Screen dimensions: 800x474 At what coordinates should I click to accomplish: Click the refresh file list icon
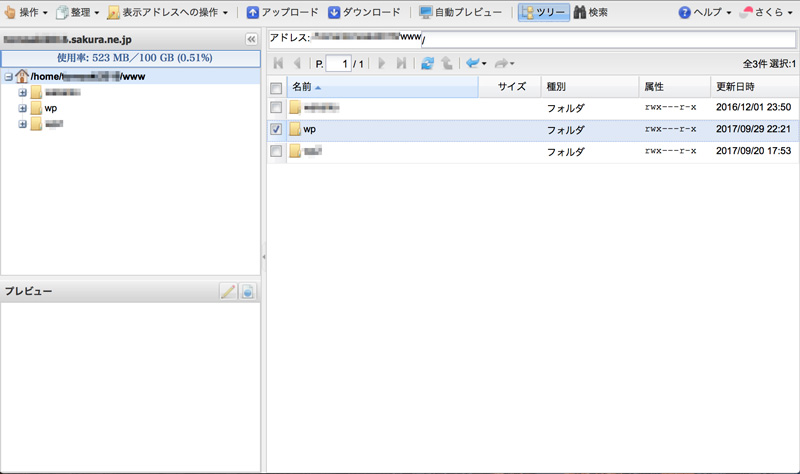point(428,63)
